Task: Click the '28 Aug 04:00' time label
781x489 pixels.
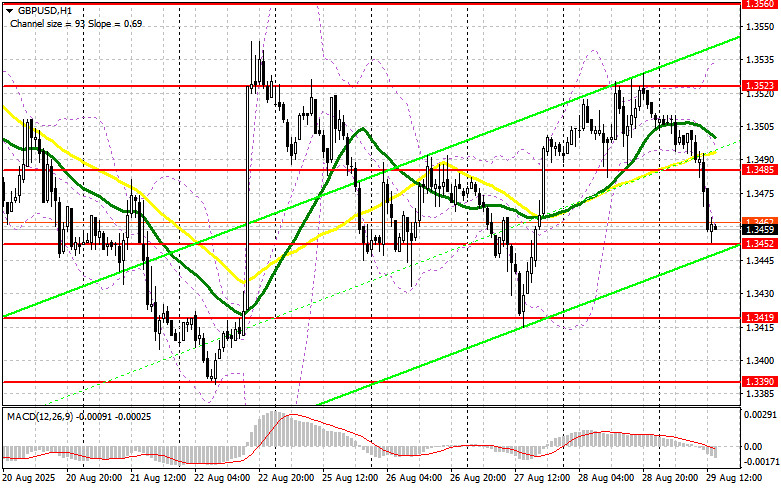Action: pos(606,478)
